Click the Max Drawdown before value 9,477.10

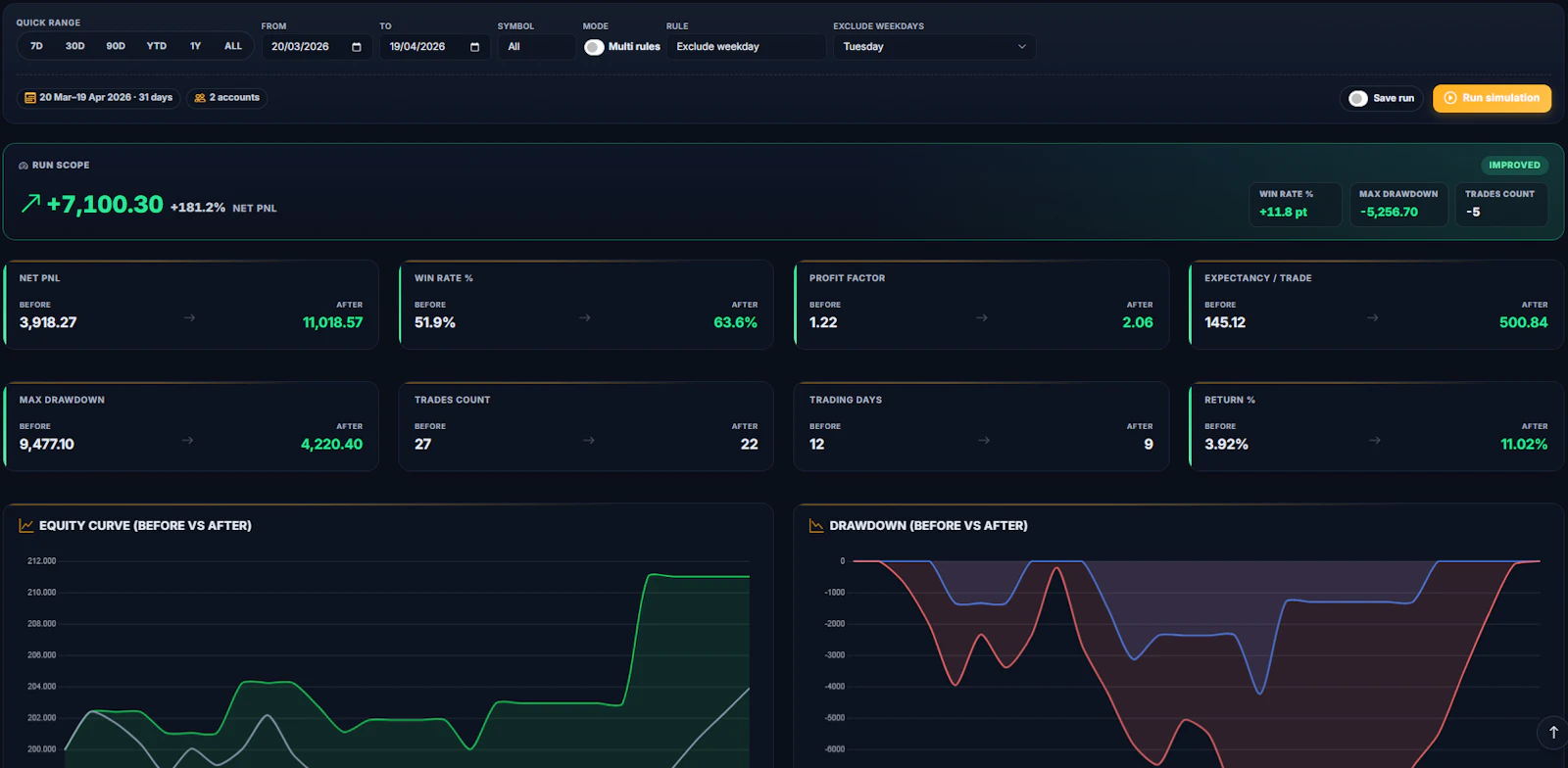[47, 445]
